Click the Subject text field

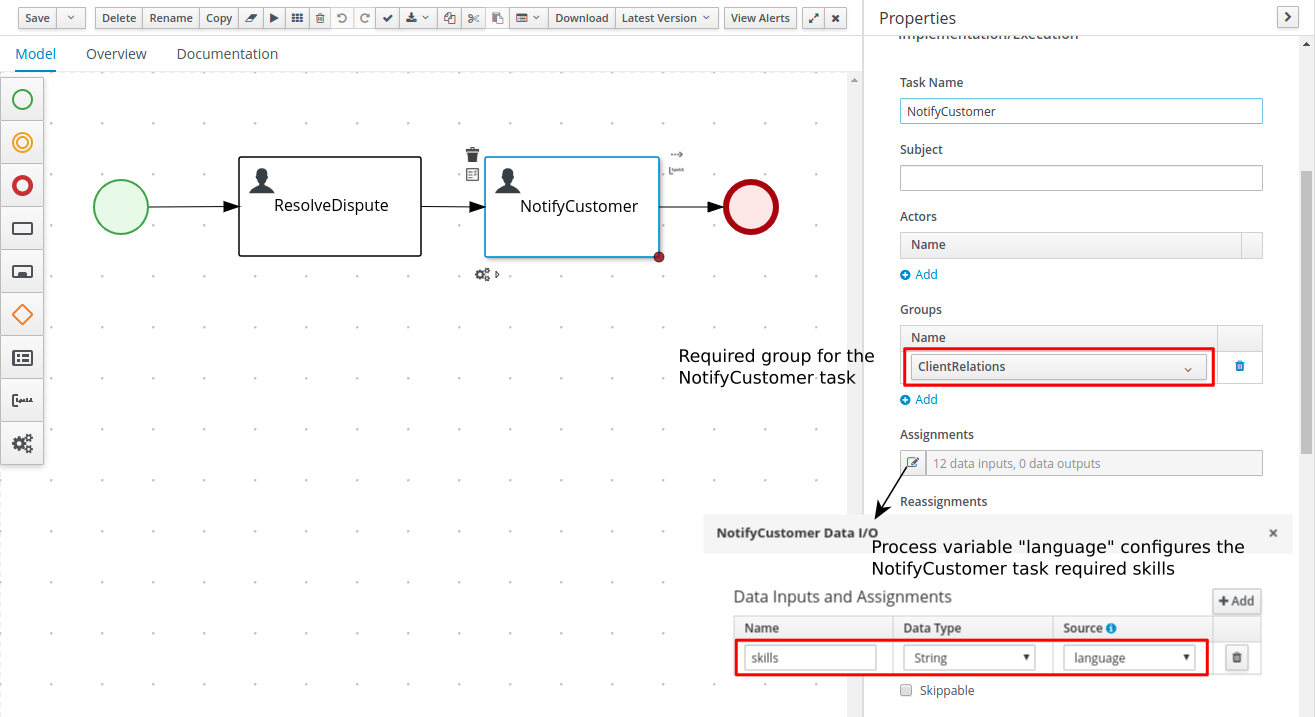(1081, 178)
